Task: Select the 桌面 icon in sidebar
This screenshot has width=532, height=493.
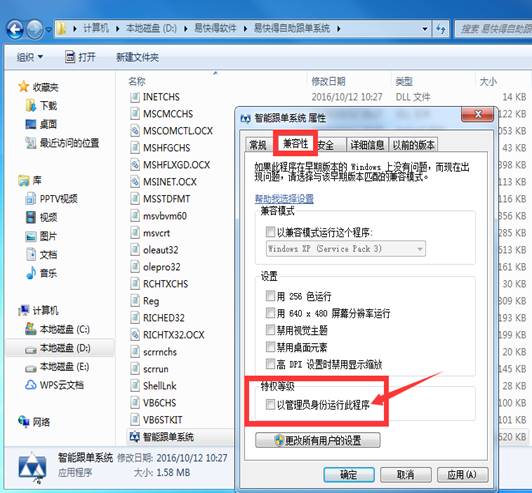Action: click(x=31, y=124)
